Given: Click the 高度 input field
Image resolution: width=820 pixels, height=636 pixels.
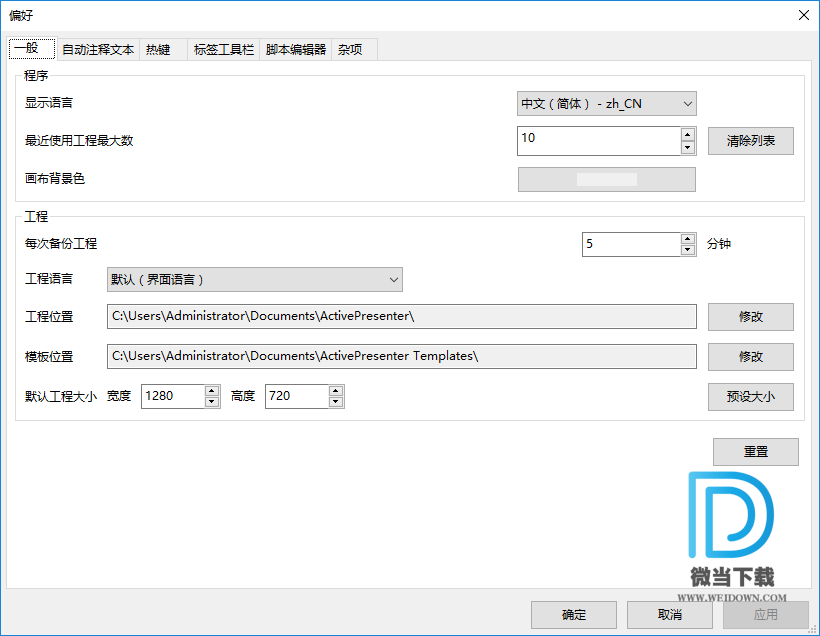Looking at the screenshot, I should click(297, 396).
